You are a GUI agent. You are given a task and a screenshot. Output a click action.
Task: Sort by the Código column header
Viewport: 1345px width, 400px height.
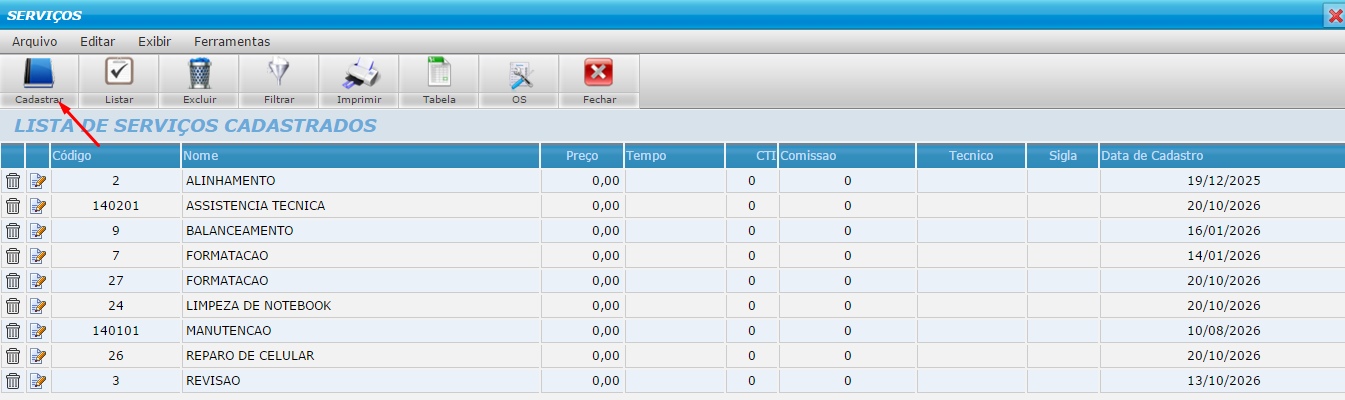[x=115, y=156]
